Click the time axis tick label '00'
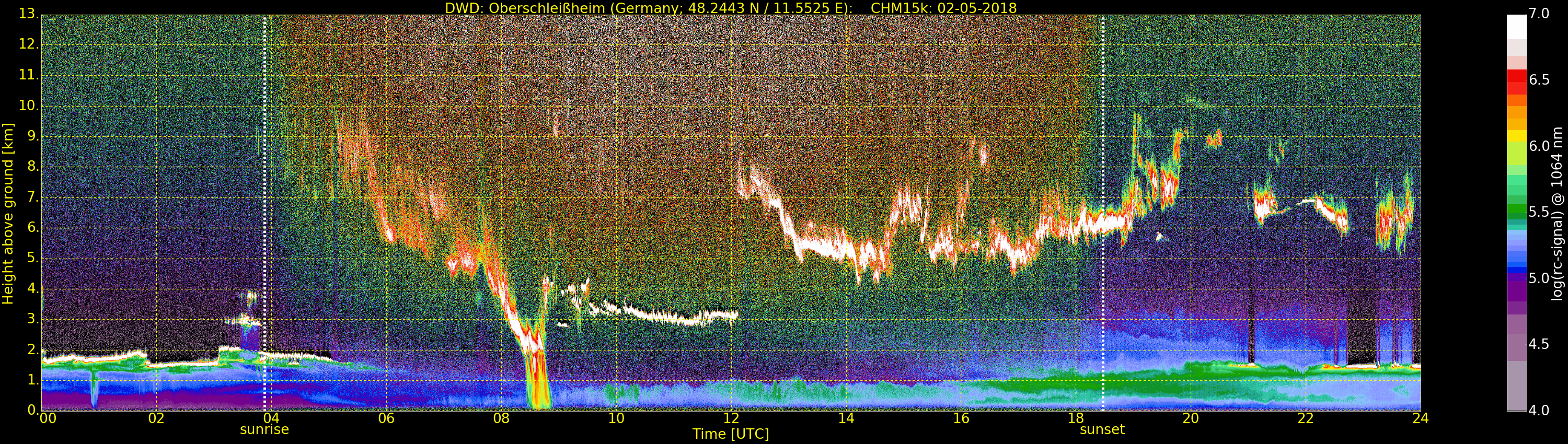The image size is (1568, 444). click(x=48, y=418)
